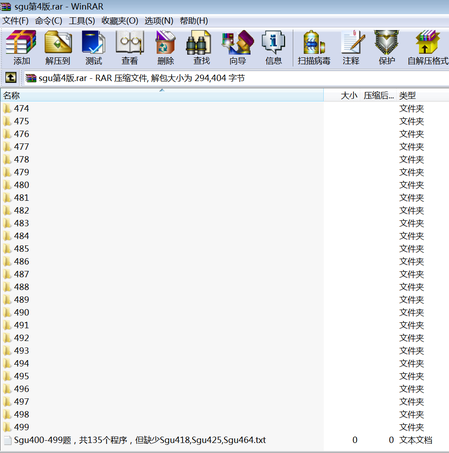
Task: Go up one level with arrow button
Action: coord(11,78)
